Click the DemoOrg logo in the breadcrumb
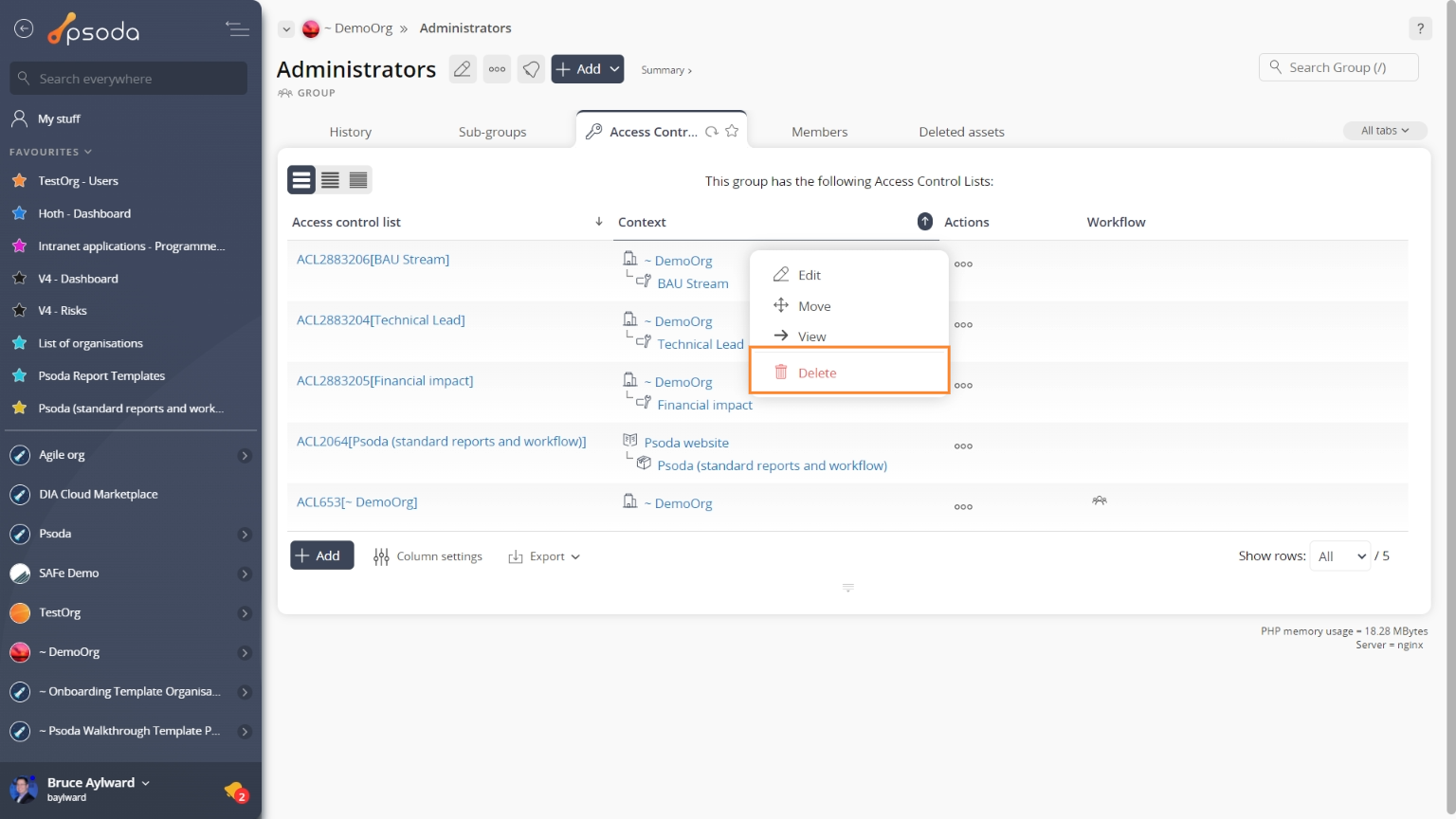The height and width of the screenshot is (819, 1456). point(311,28)
